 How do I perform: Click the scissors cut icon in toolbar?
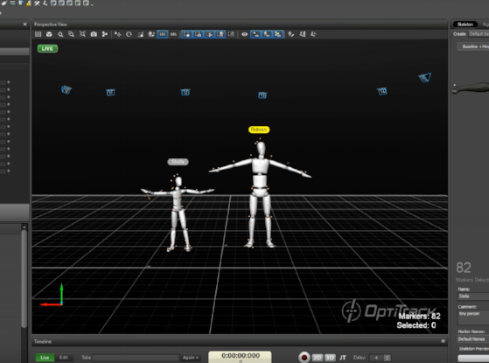[105, 34]
